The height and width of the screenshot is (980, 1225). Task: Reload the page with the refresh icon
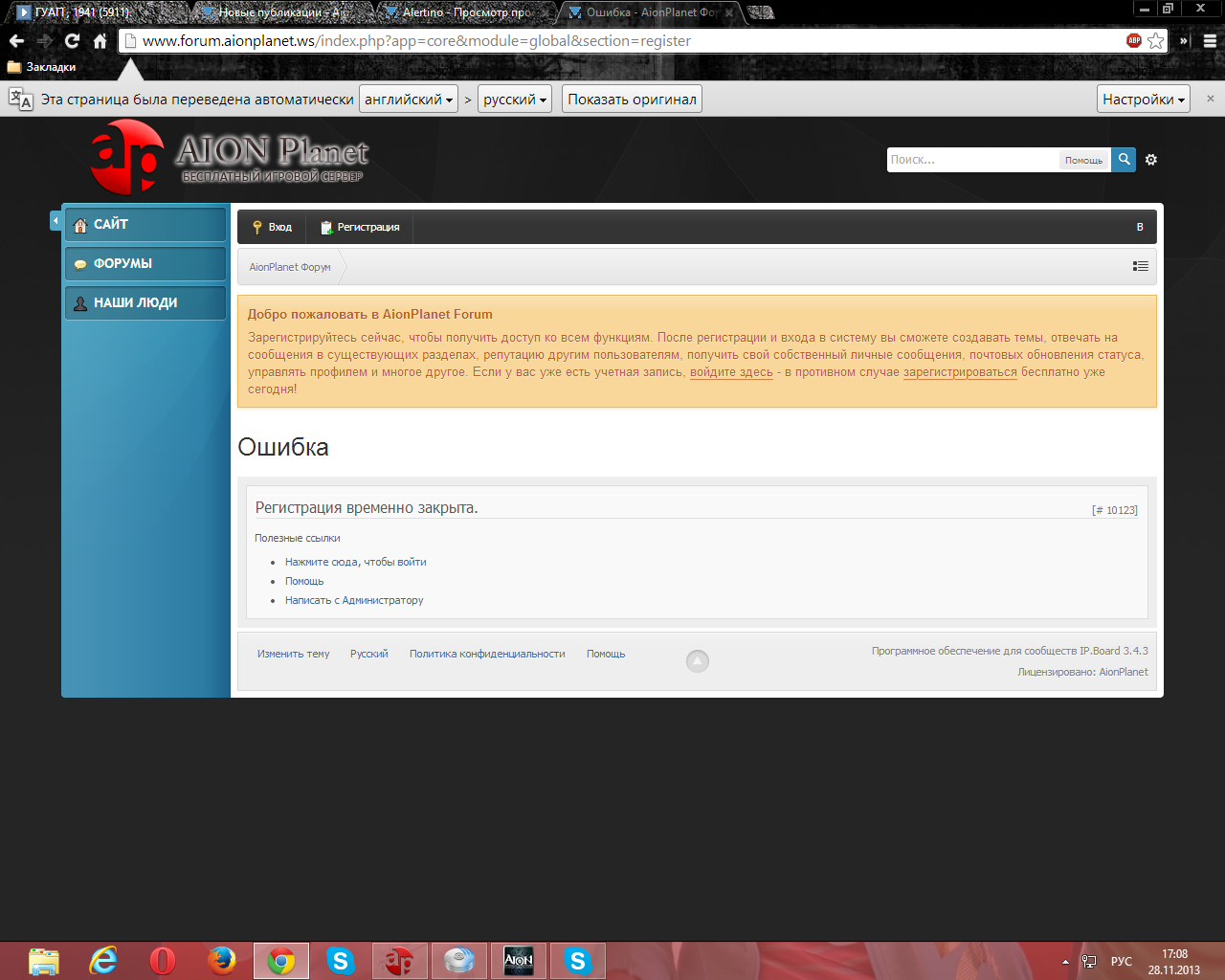(x=72, y=41)
